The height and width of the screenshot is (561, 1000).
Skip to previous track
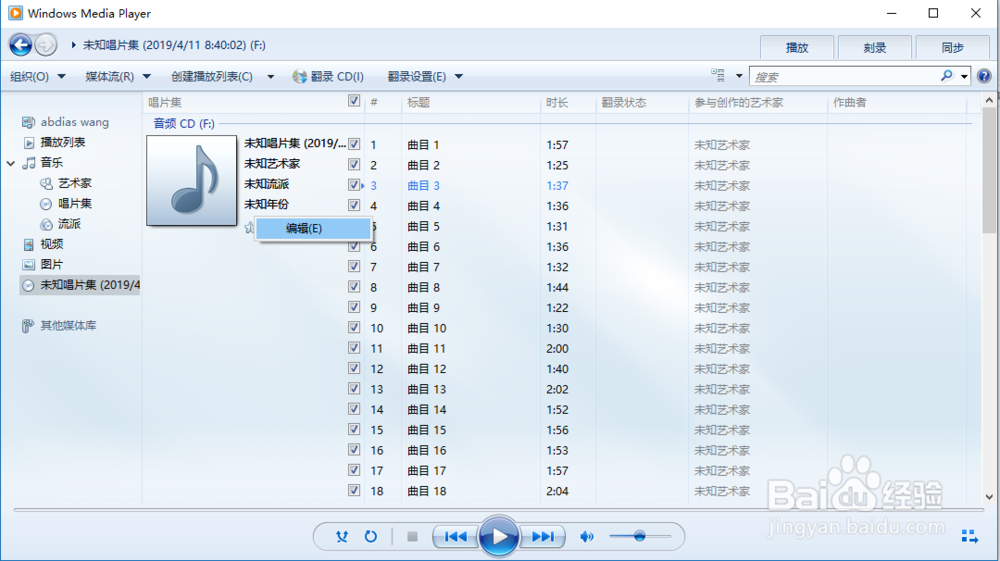coord(455,537)
